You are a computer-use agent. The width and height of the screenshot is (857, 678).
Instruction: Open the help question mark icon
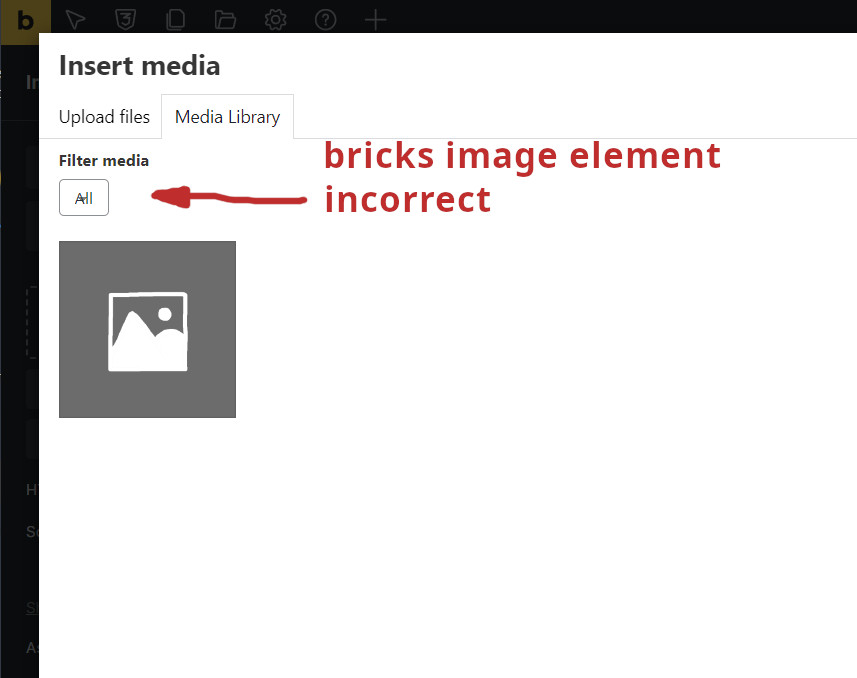click(x=325, y=20)
